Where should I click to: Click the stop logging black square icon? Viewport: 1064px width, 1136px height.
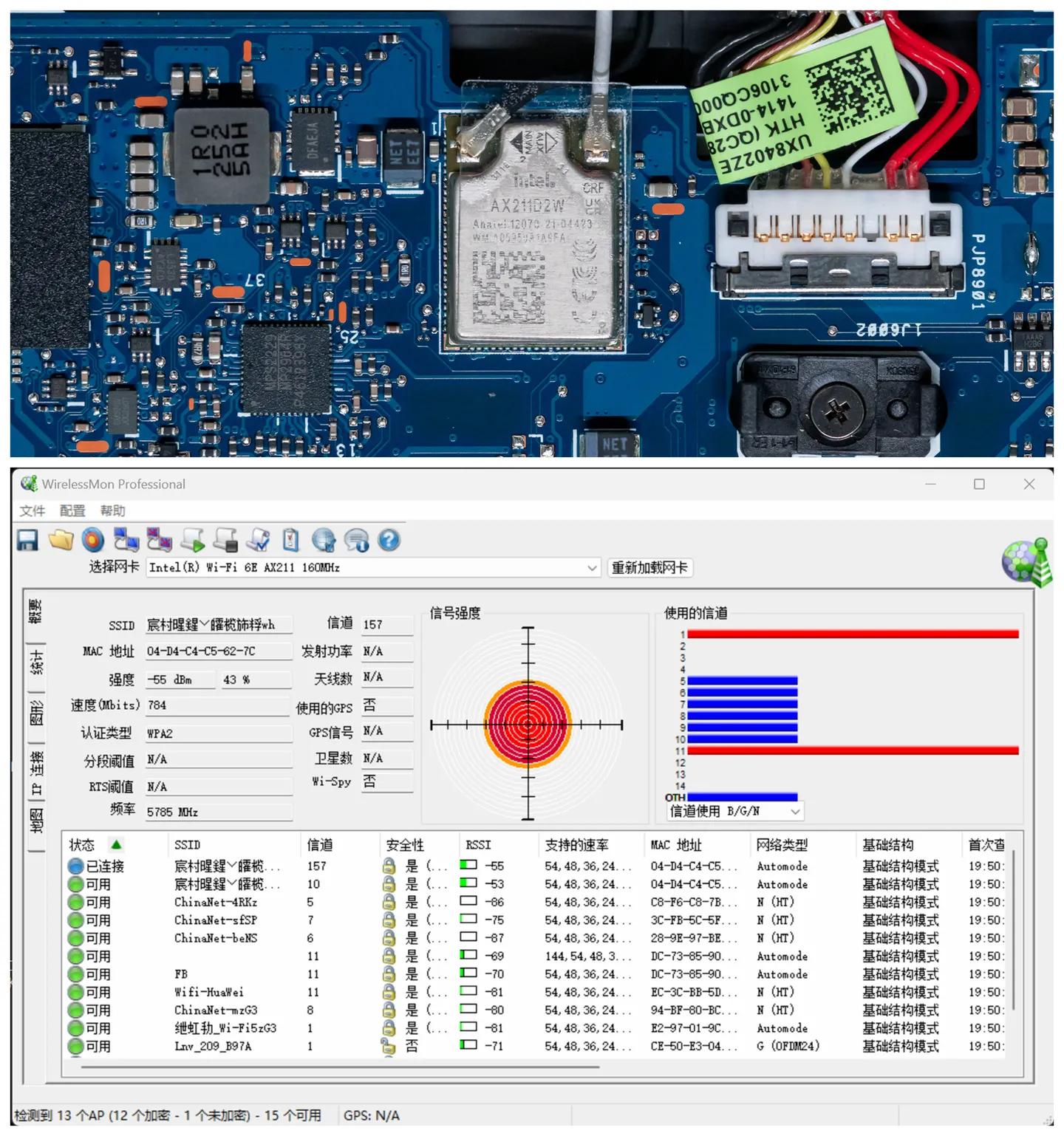click(225, 541)
